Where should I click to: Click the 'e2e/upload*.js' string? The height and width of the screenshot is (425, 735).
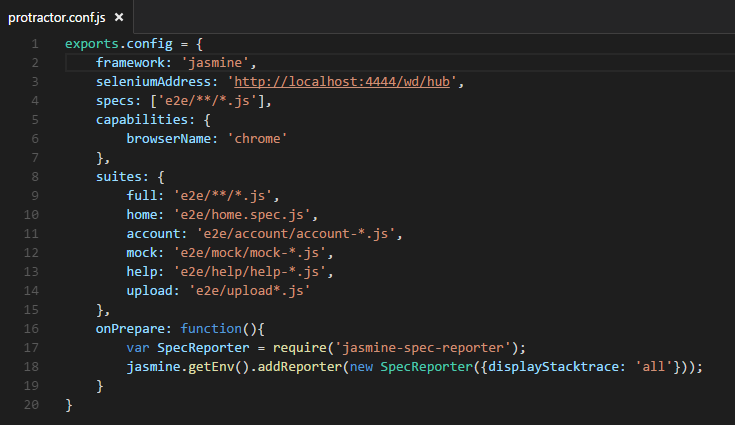[249, 291]
